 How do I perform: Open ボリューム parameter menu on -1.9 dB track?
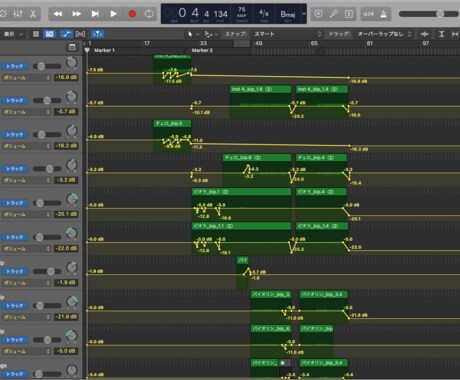tap(27, 283)
